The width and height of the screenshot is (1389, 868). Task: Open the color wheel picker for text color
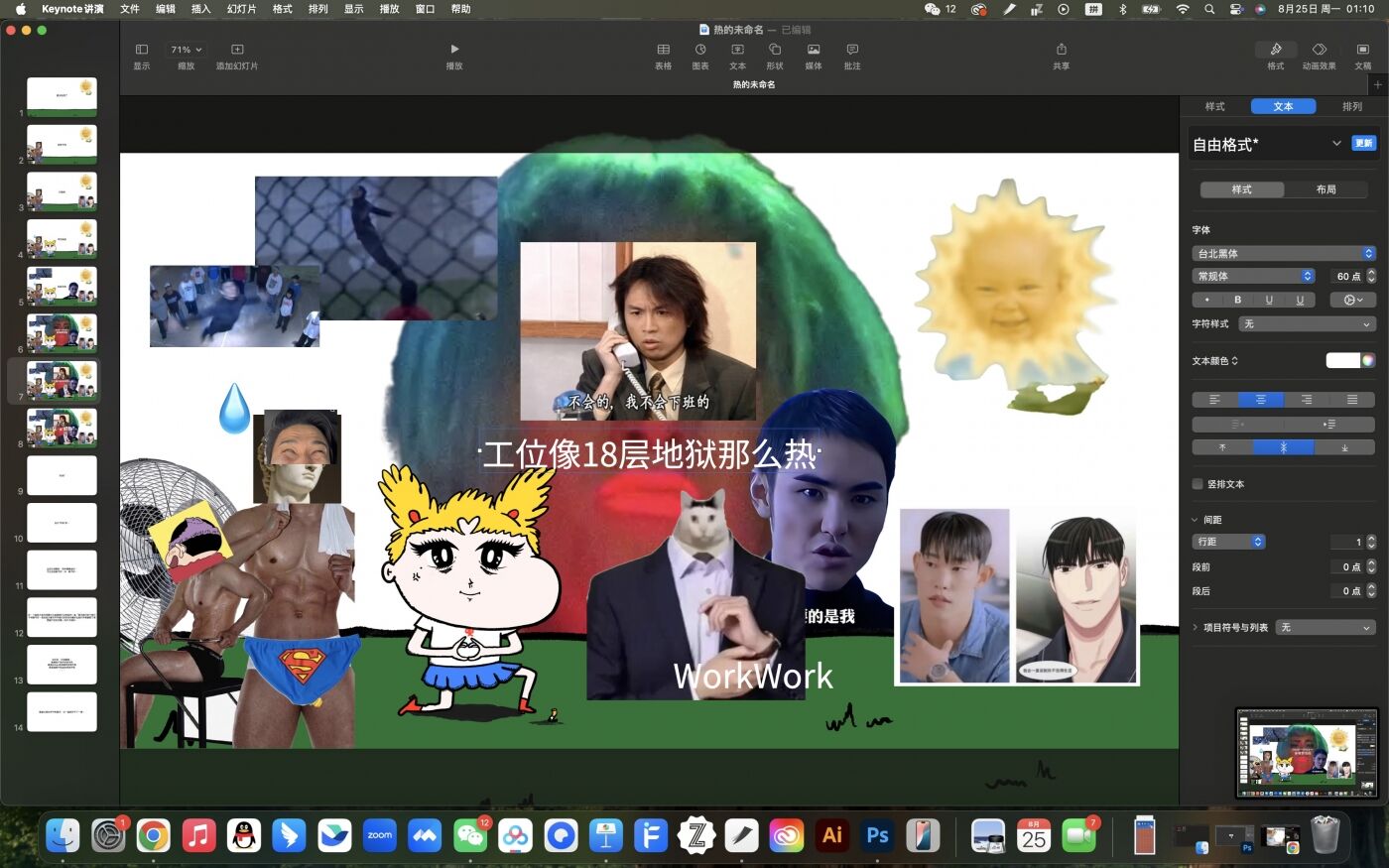tap(1368, 360)
